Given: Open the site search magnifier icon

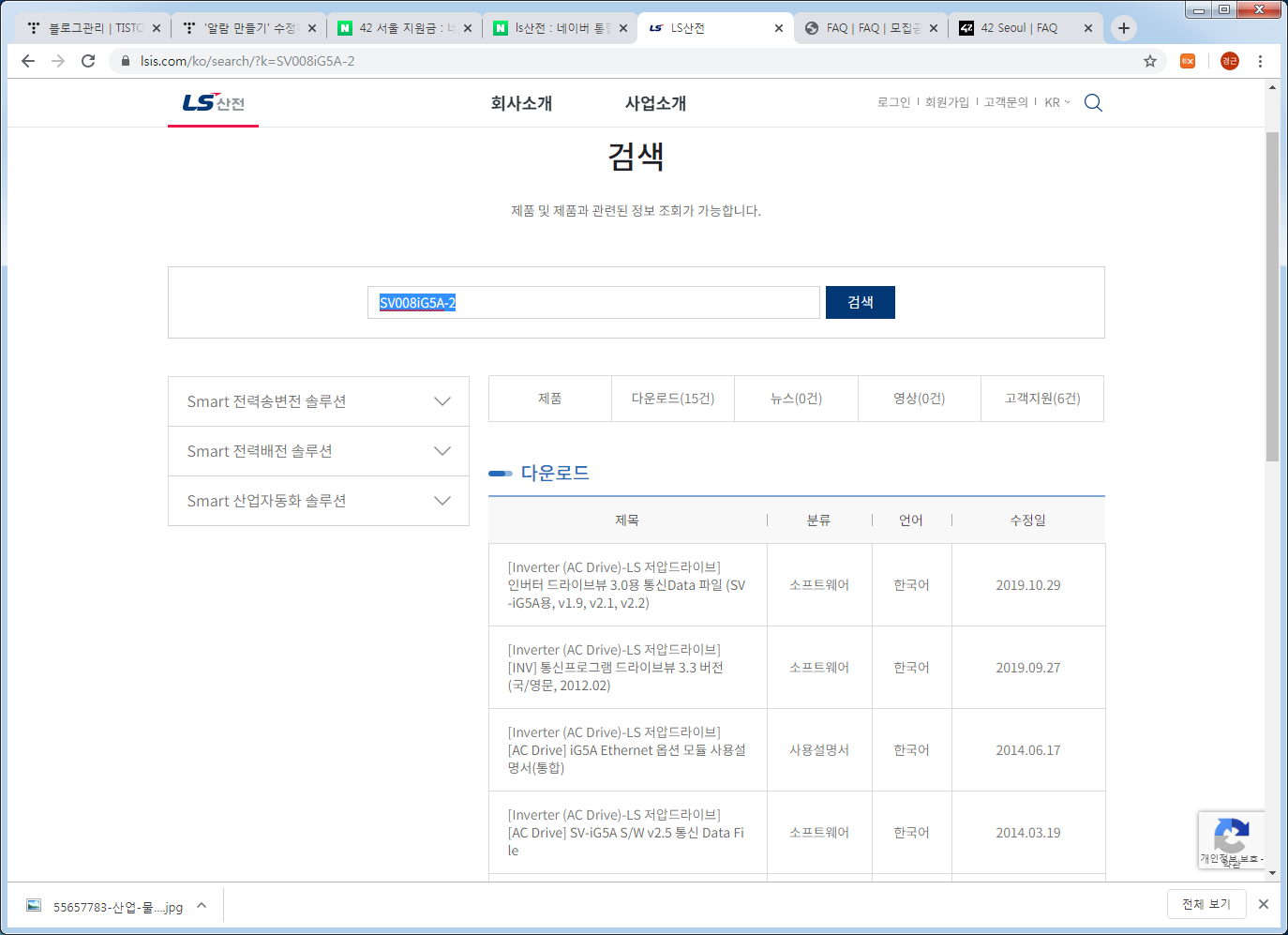Looking at the screenshot, I should pos(1093,102).
